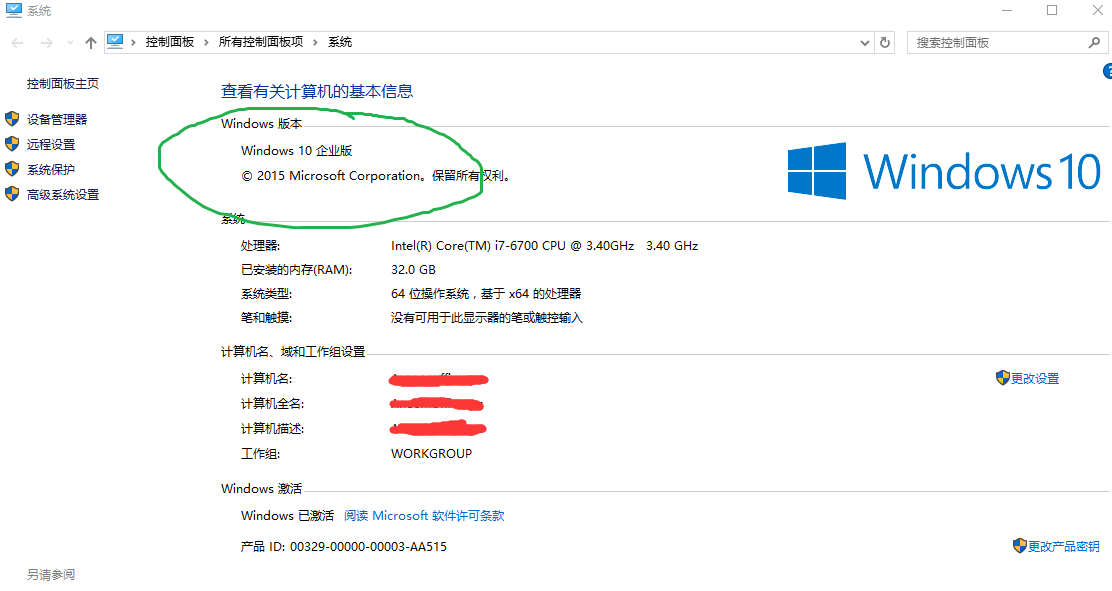
Task: Click shield icon beside 远程设置
Action: [12, 144]
